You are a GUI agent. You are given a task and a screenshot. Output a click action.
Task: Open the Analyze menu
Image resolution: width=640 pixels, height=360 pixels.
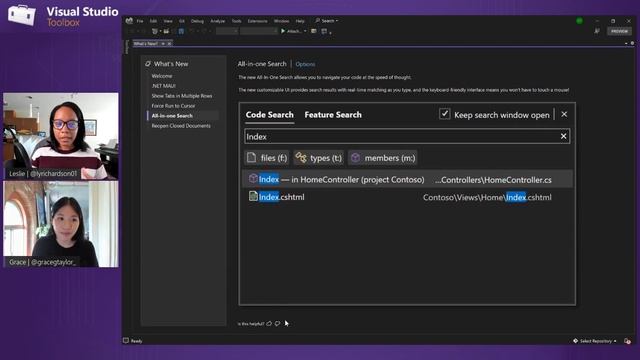pos(218,21)
